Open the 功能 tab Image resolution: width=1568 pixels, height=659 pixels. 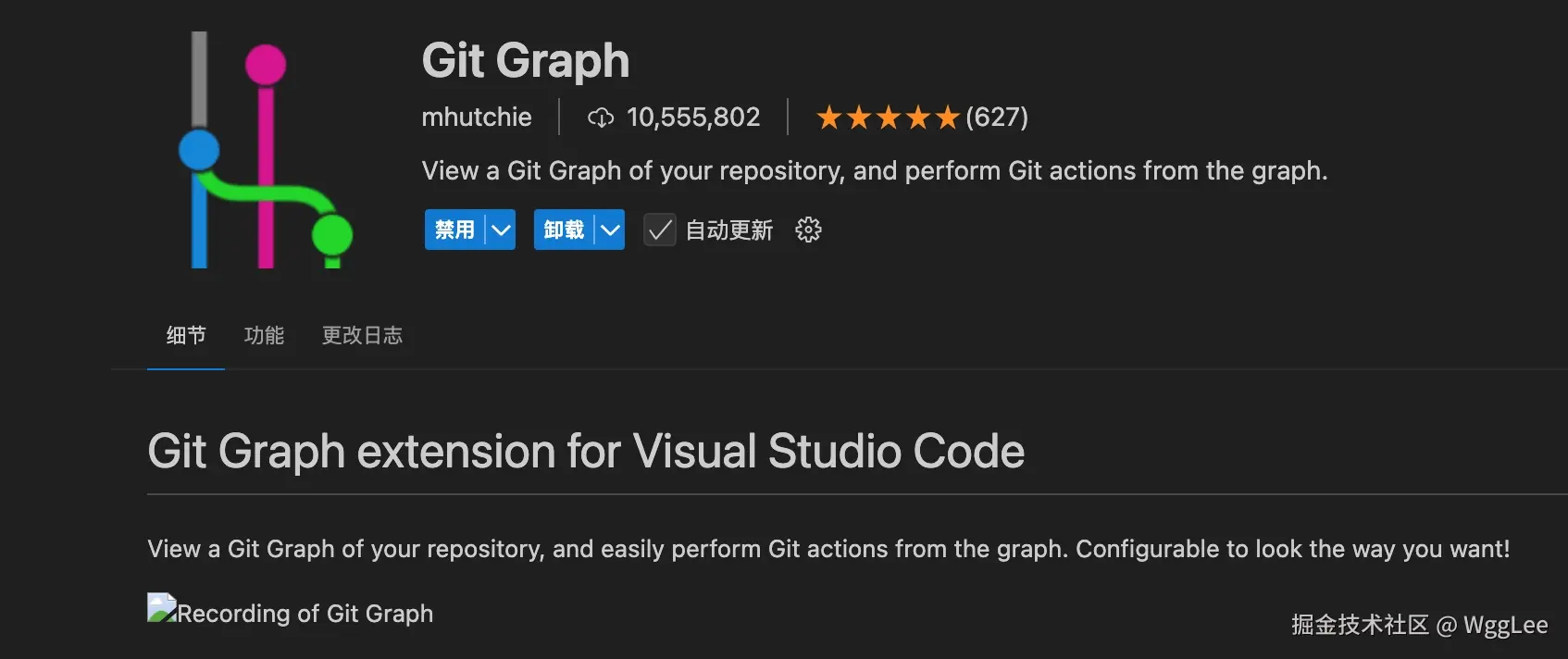pos(264,335)
